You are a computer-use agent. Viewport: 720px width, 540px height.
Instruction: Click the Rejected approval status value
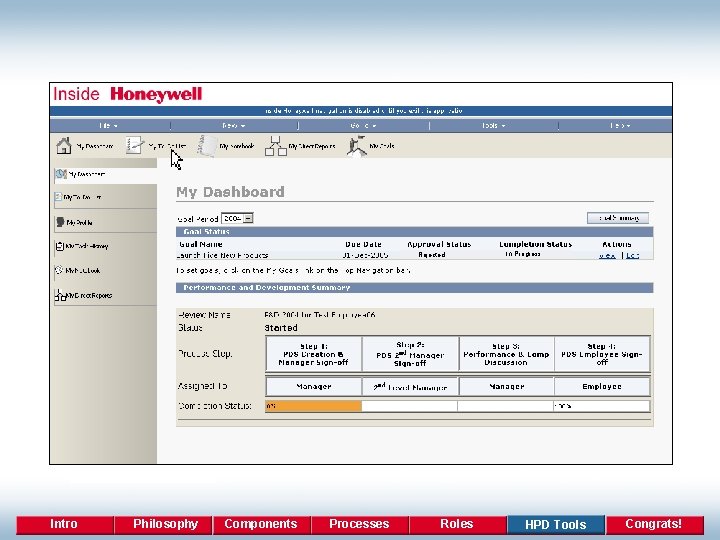pyautogui.click(x=432, y=254)
